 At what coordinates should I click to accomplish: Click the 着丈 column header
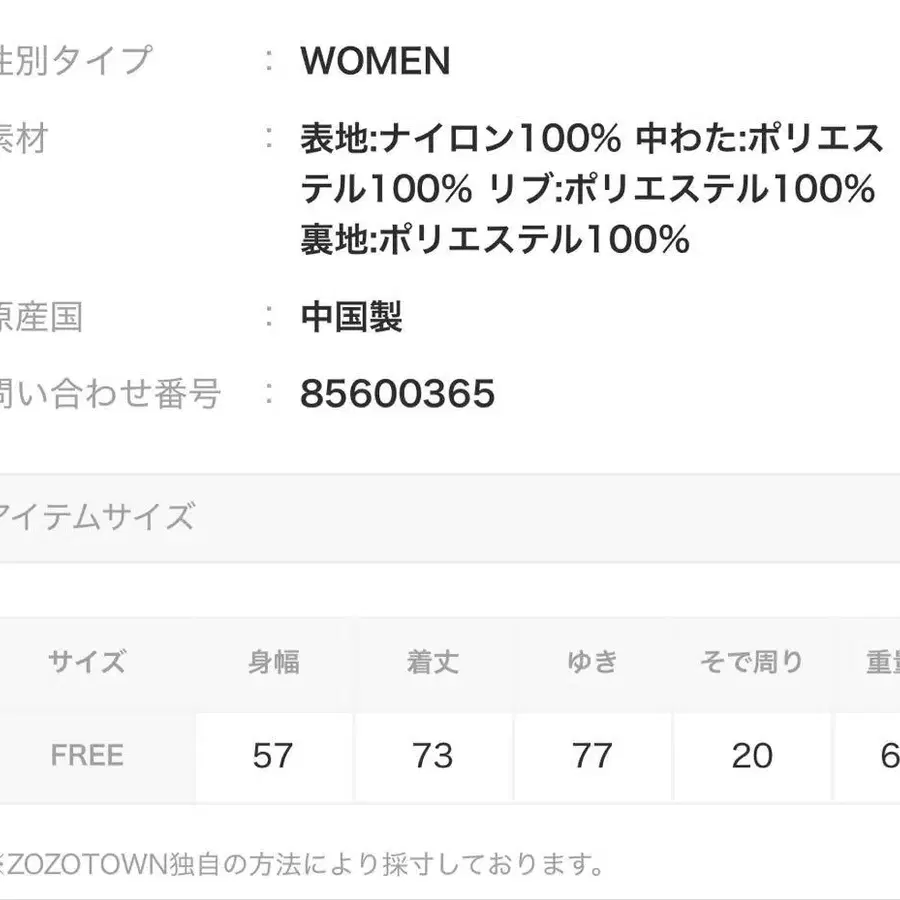[x=432, y=662]
